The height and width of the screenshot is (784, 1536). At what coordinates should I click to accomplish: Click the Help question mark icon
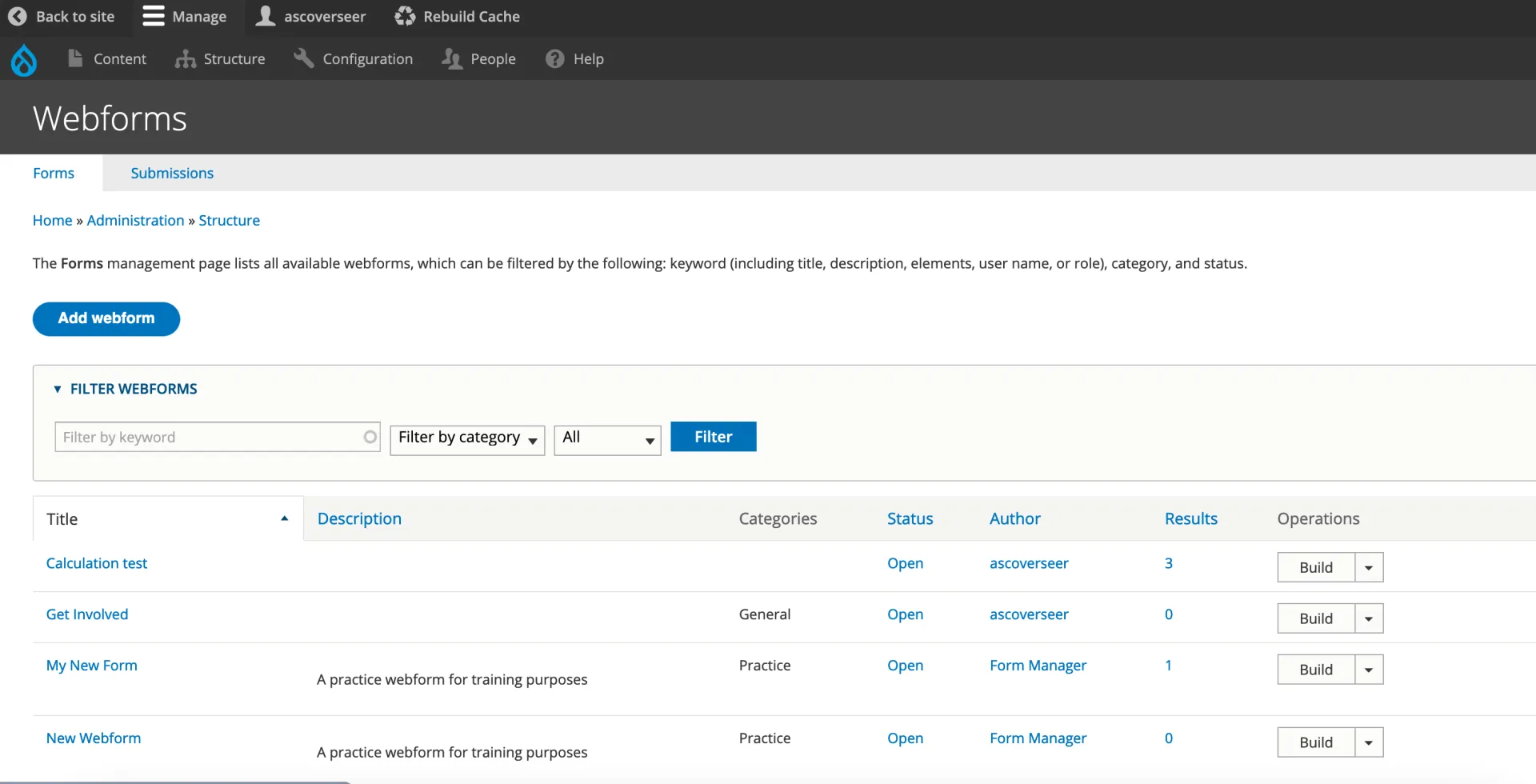(554, 58)
